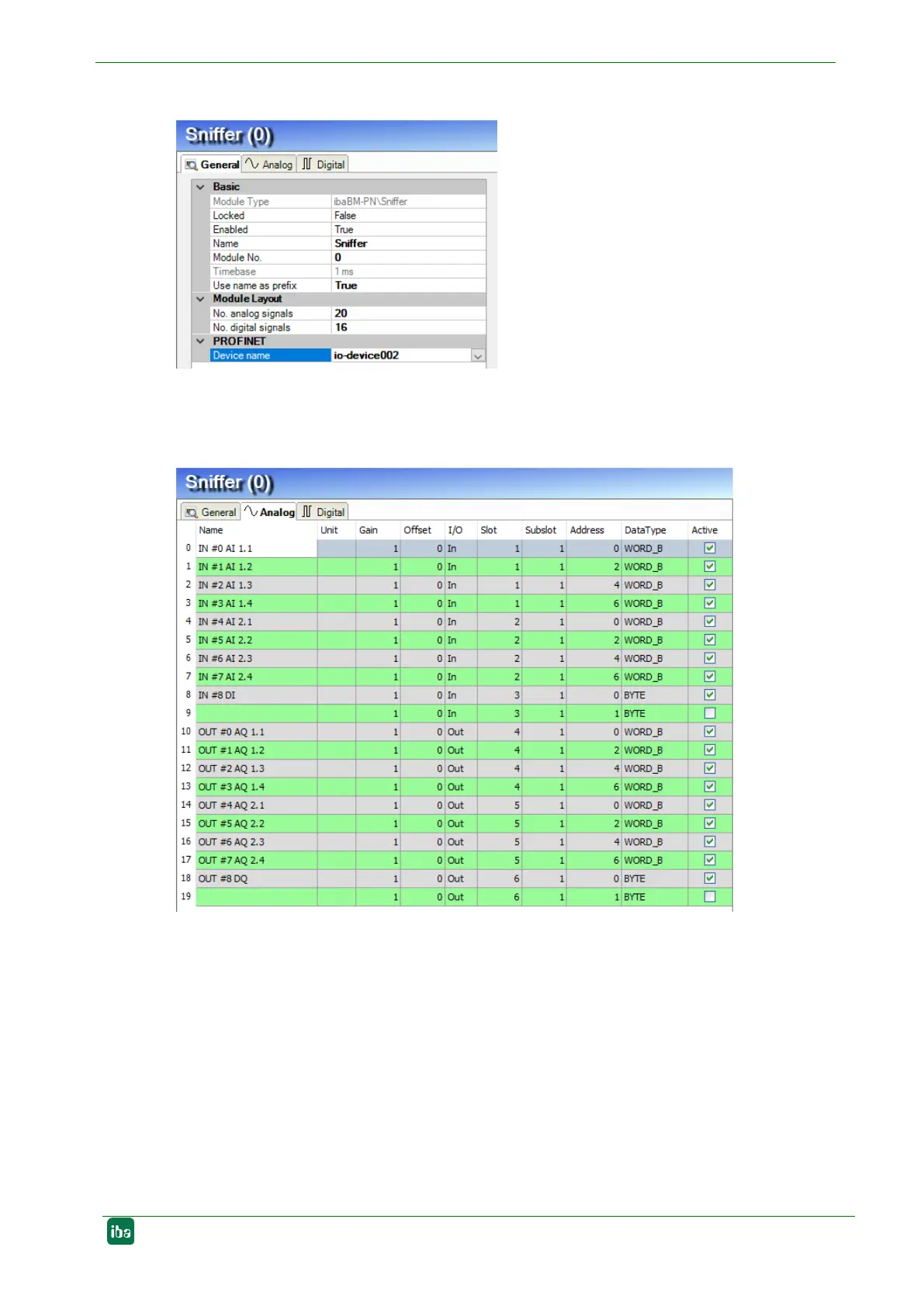
Task: Click the iba logo in footer
Action: [x=120, y=1232]
